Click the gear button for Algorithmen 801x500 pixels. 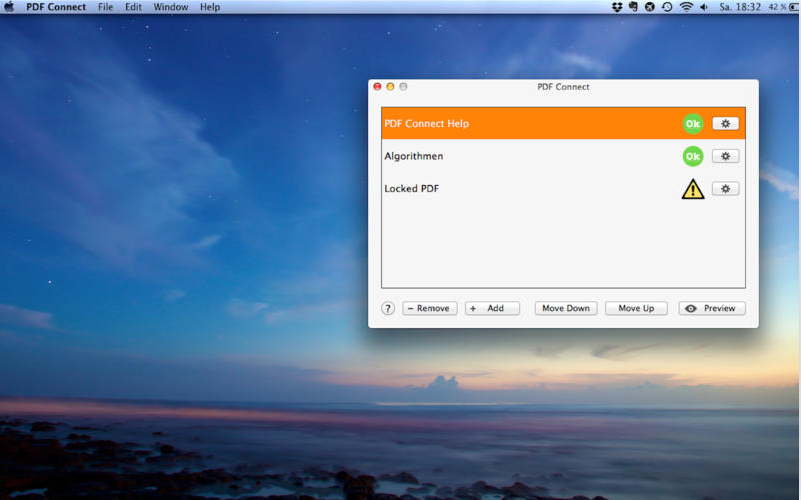coord(725,156)
